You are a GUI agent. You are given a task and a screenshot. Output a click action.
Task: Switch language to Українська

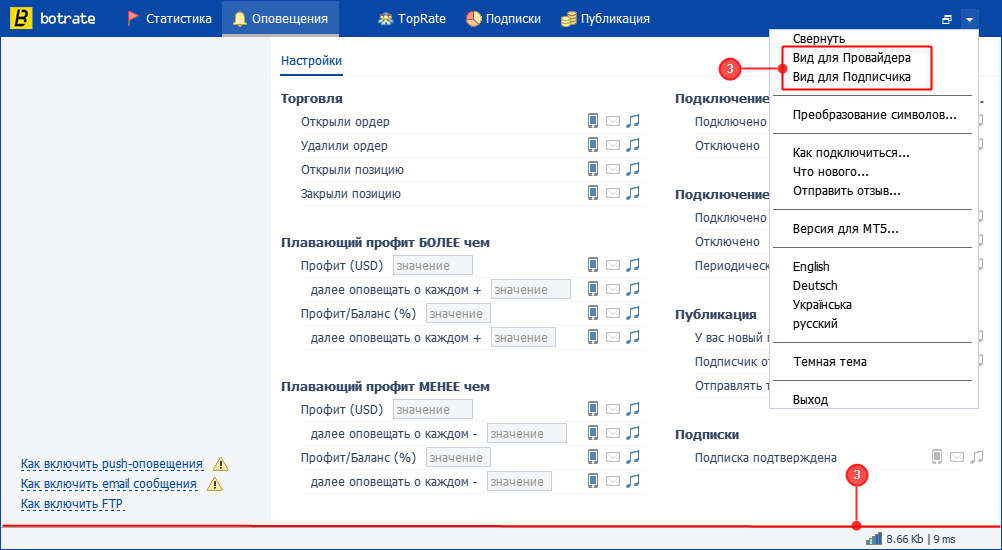(822, 305)
